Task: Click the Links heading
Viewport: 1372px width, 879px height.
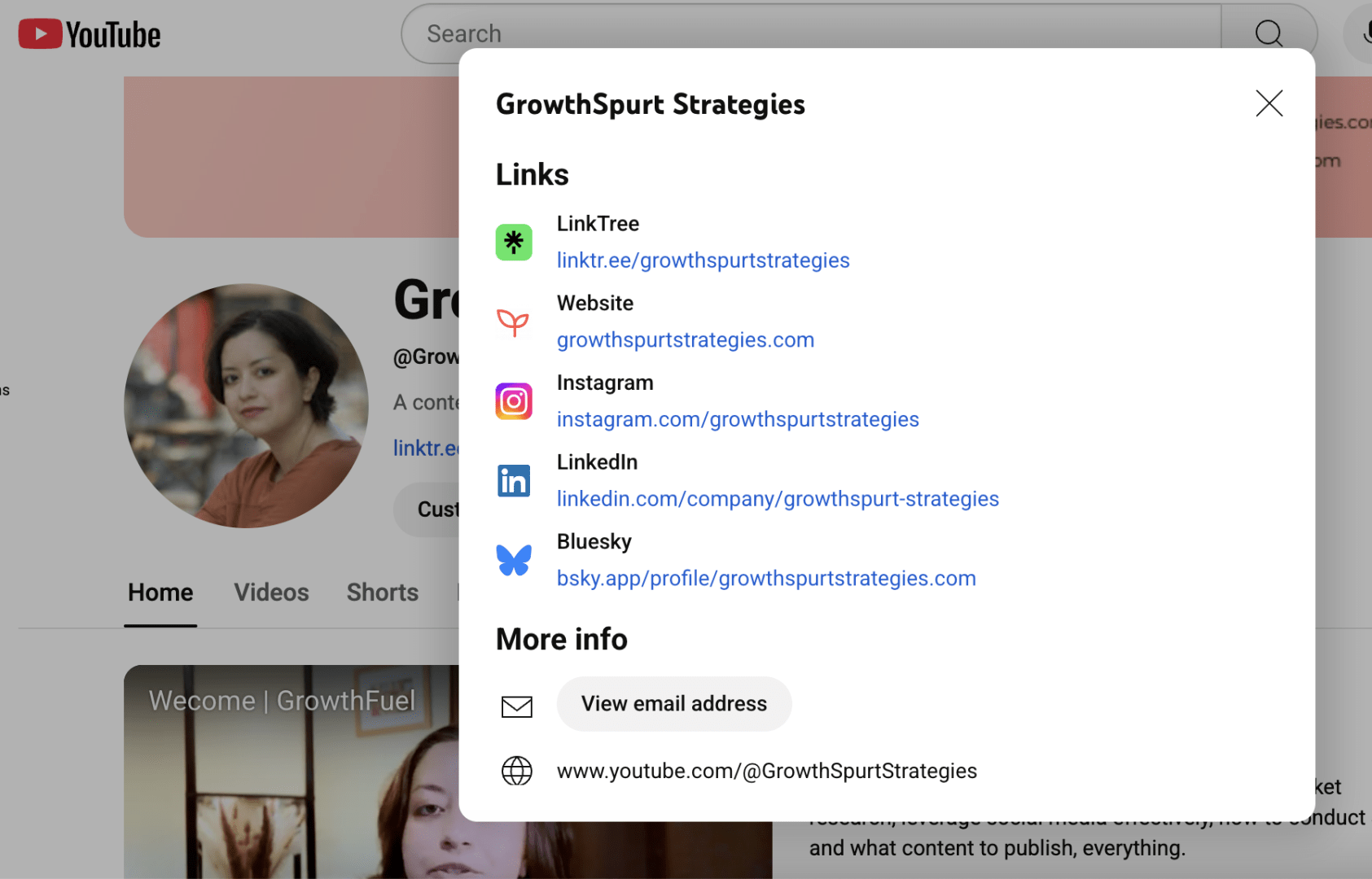Action: point(533,174)
